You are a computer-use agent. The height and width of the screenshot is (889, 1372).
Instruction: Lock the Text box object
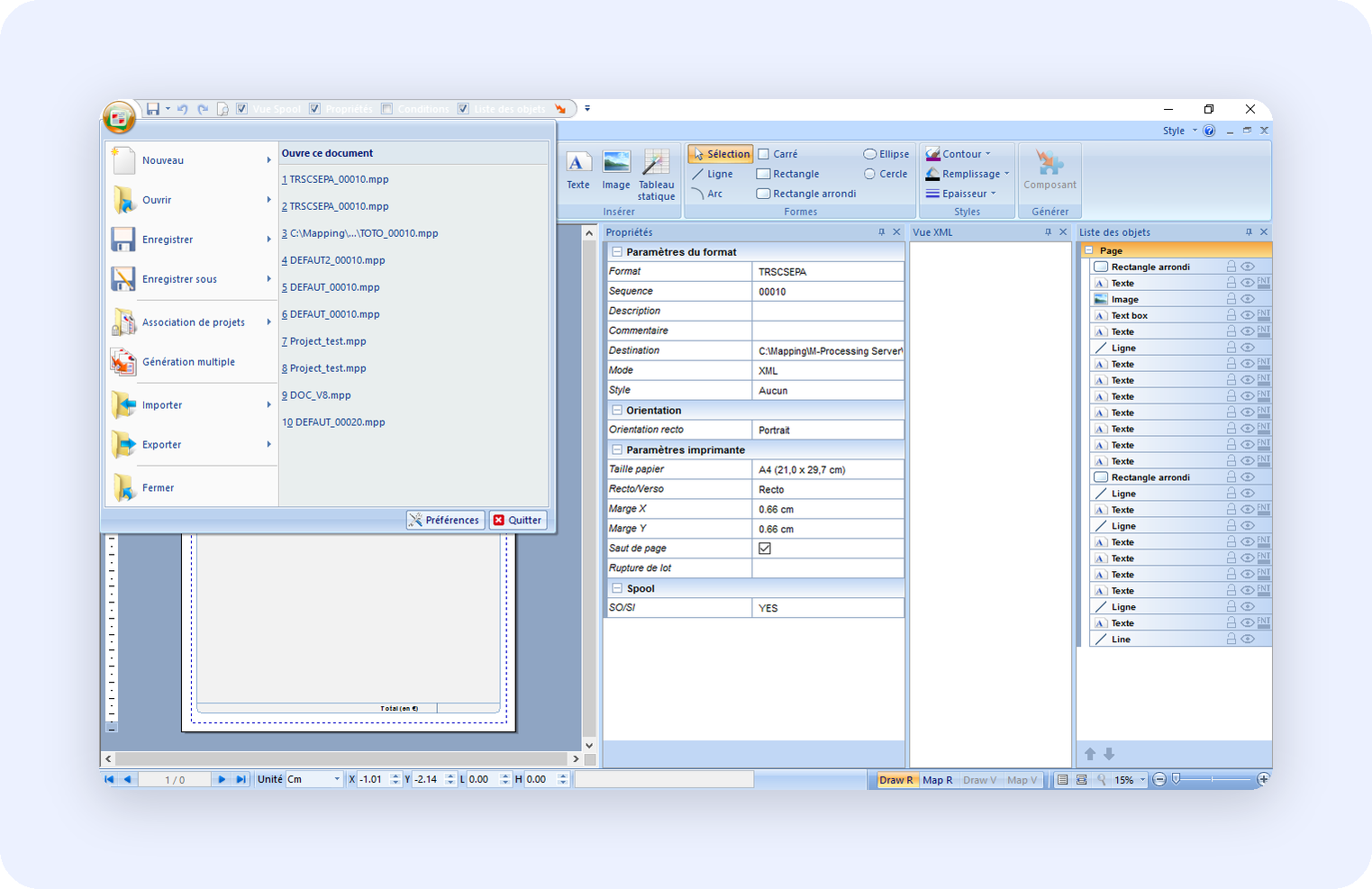(x=1231, y=315)
